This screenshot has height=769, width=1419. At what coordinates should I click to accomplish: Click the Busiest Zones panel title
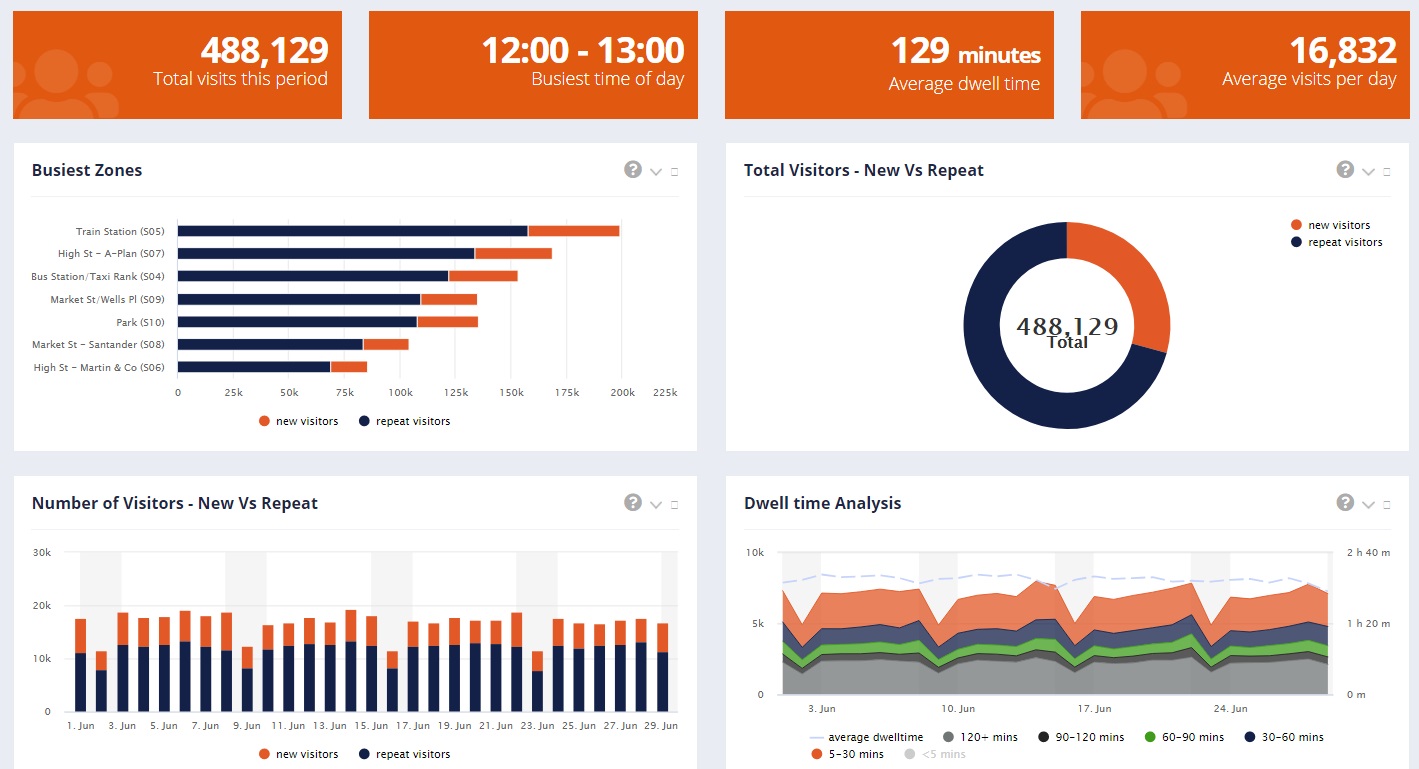(87, 170)
